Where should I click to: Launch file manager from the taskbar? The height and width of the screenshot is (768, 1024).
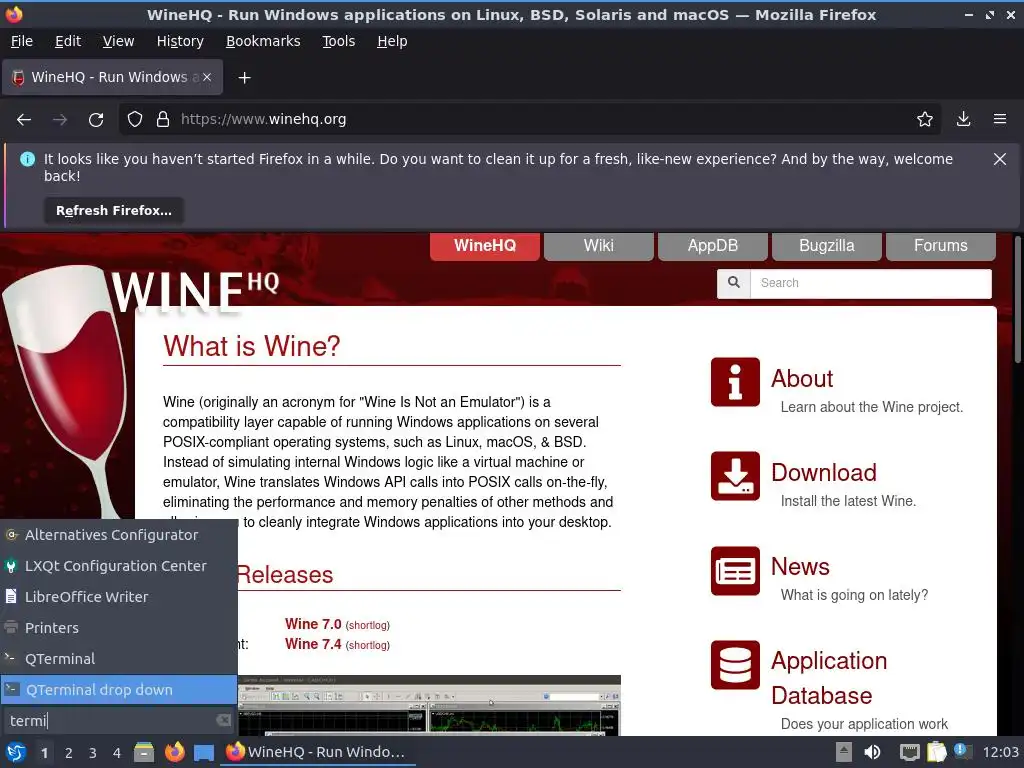[144, 752]
